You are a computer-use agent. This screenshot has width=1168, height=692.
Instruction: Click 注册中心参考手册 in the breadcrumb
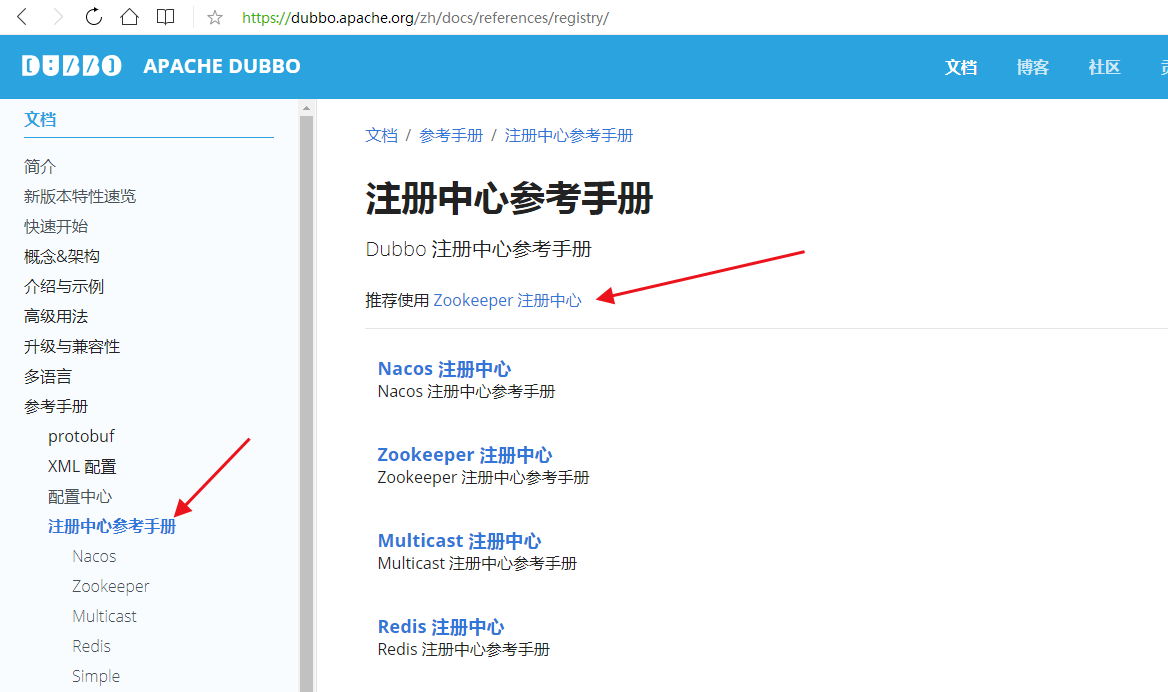pos(568,136)
